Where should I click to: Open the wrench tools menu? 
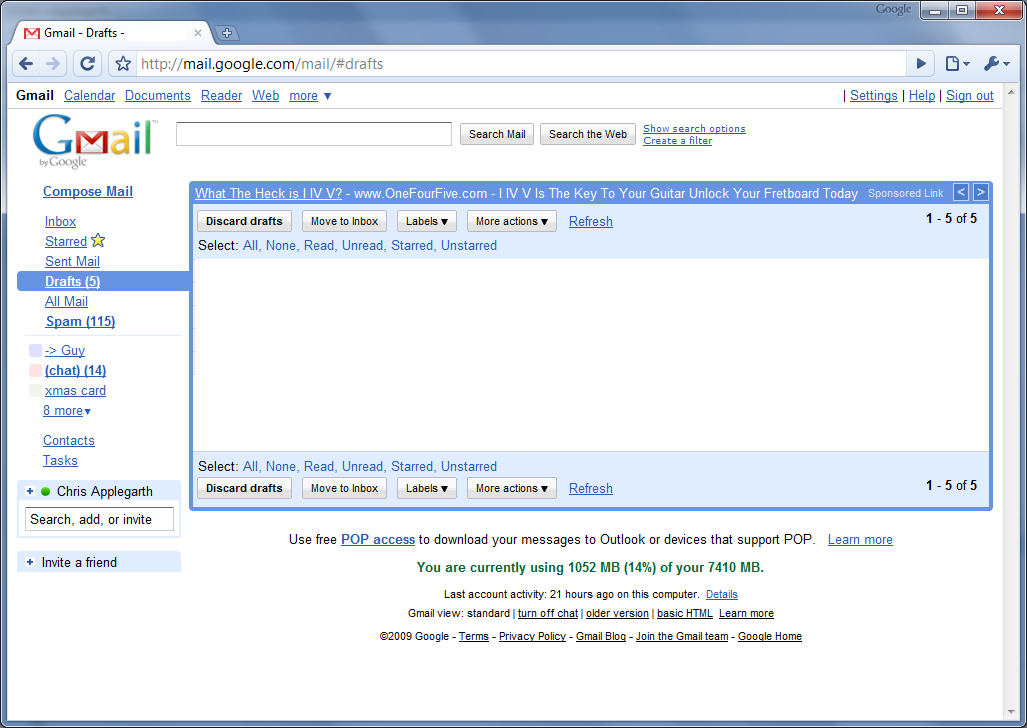point(996,64)
